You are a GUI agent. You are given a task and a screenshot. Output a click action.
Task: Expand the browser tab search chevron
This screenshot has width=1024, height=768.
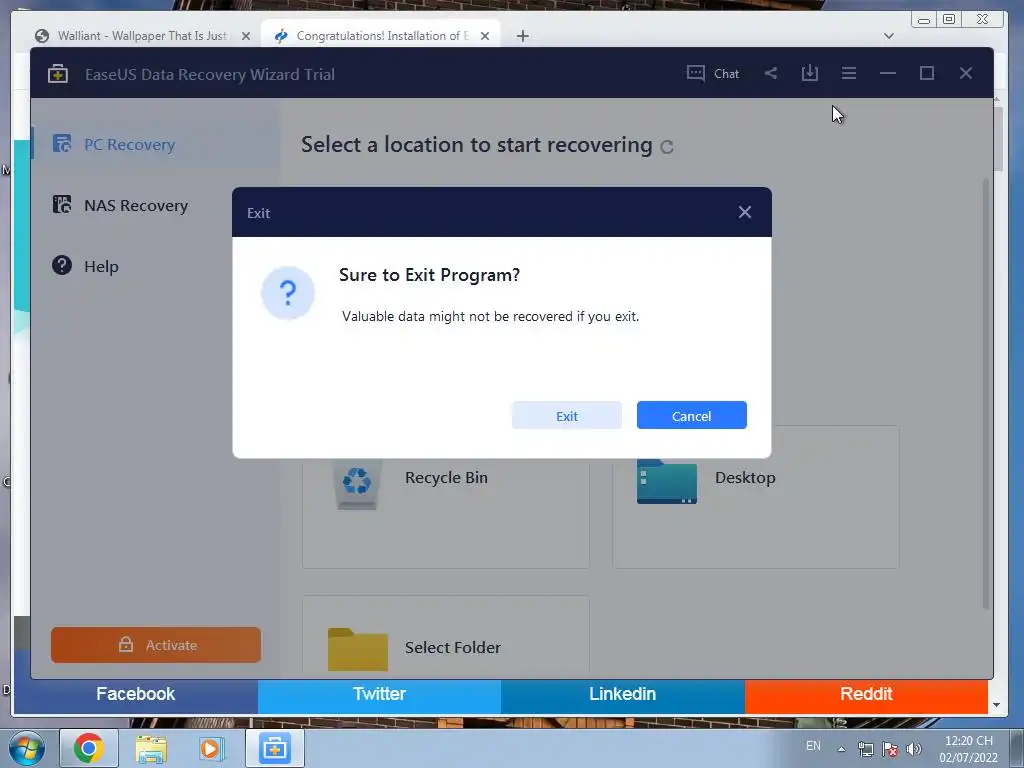[888, 36]
